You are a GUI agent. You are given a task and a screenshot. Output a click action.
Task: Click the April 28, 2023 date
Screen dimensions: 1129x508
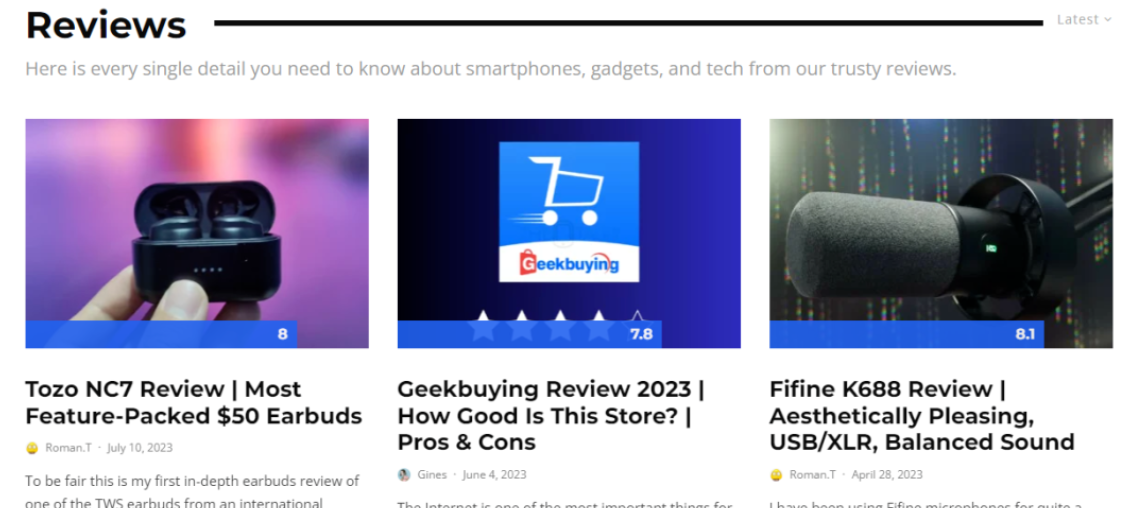pyautogui.click(x=887, y=475)
